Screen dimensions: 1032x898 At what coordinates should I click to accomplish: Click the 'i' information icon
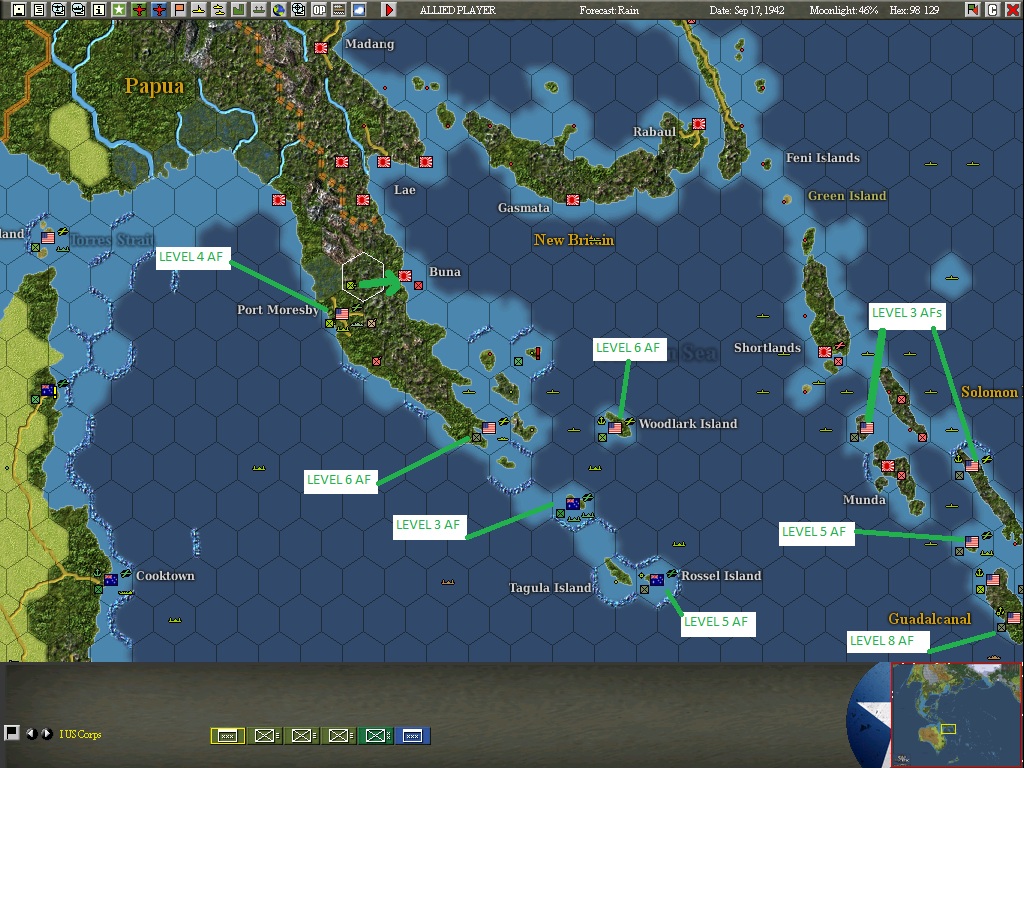point(99,10)
